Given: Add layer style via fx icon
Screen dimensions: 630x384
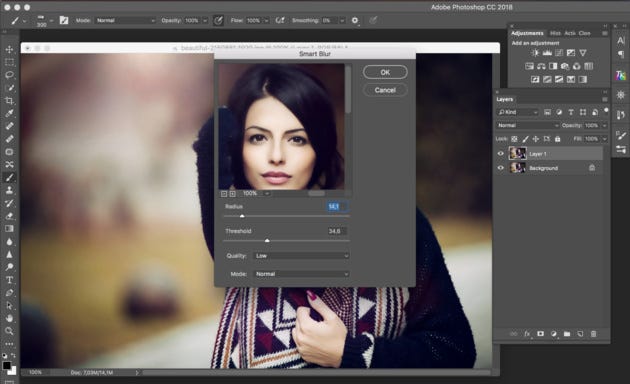Looking at the screenshot, I should pyautogui.click(x=527, y=334).
